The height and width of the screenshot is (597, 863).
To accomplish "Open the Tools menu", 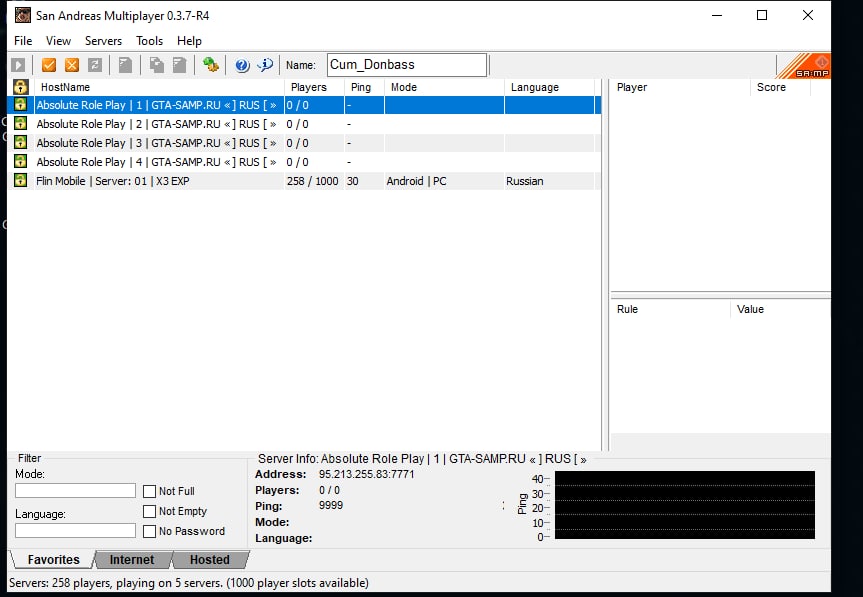I will (150, 41).
